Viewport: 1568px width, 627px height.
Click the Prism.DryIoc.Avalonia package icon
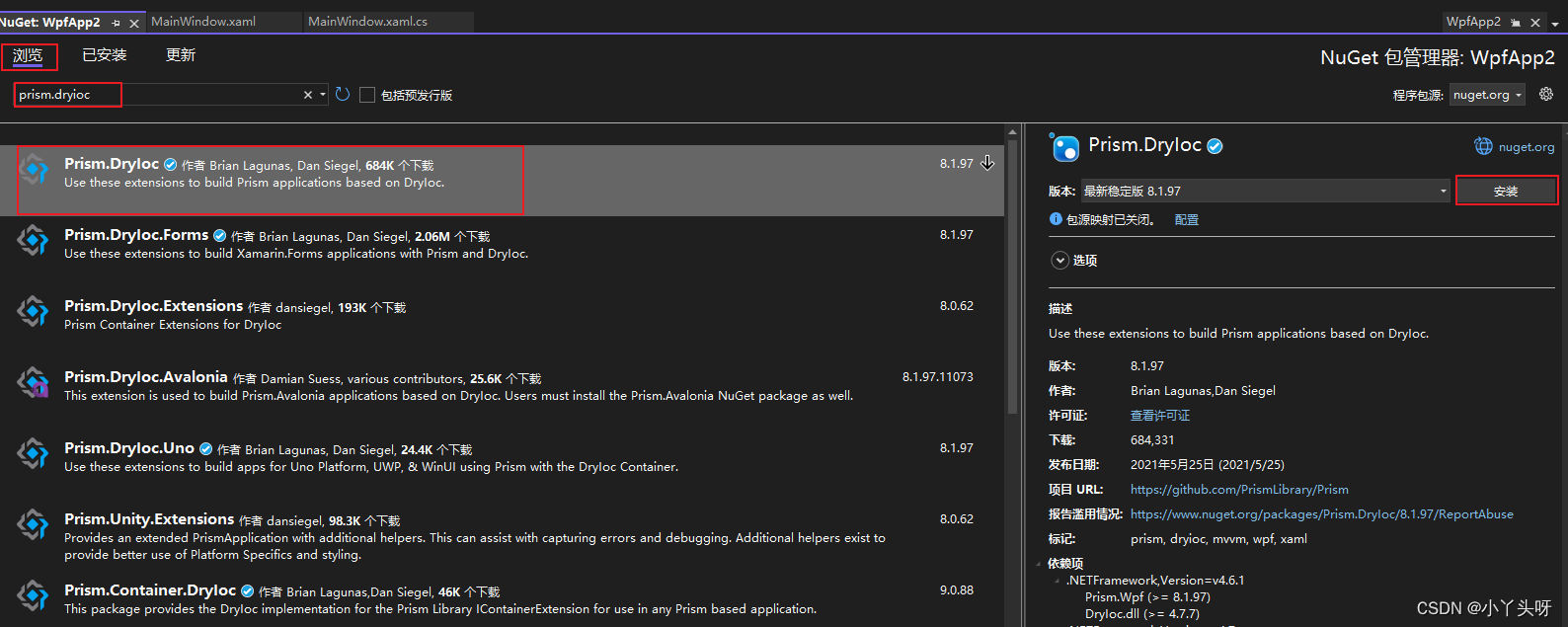(x=34, y=382)
